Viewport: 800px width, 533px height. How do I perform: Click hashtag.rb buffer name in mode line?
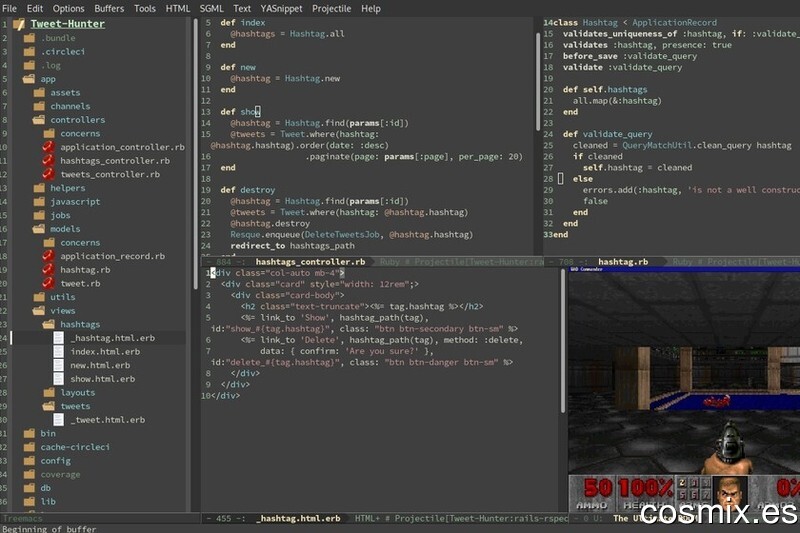(x=623, y=262)
